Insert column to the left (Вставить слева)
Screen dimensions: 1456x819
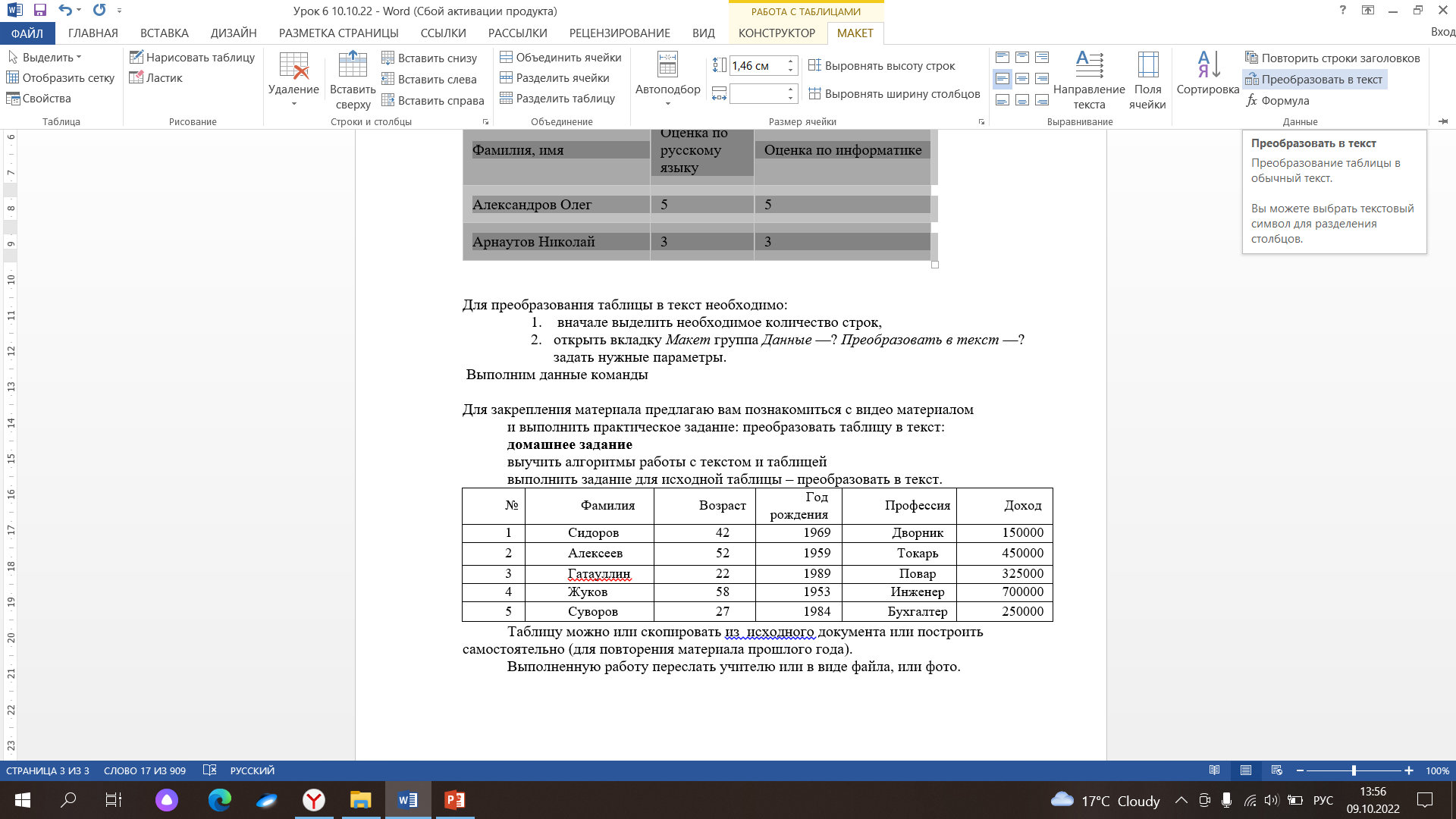point(429,79)
